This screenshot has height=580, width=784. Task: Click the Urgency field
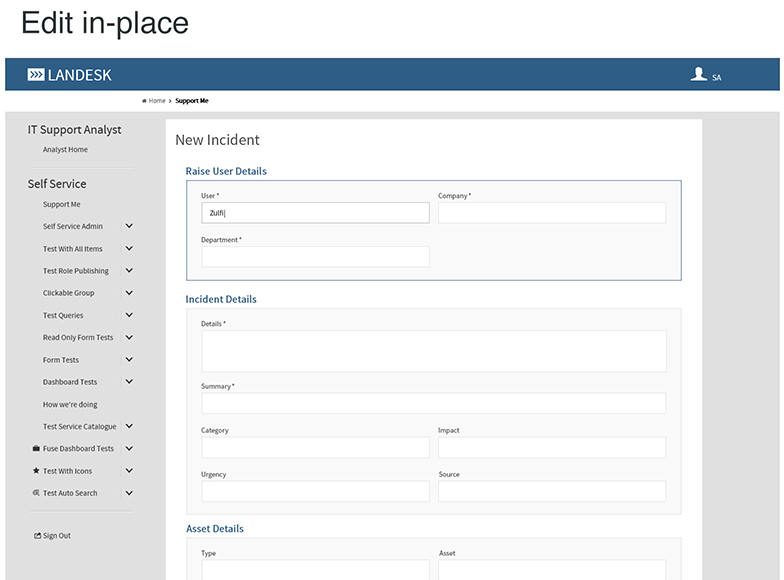(x=315, y=491)
